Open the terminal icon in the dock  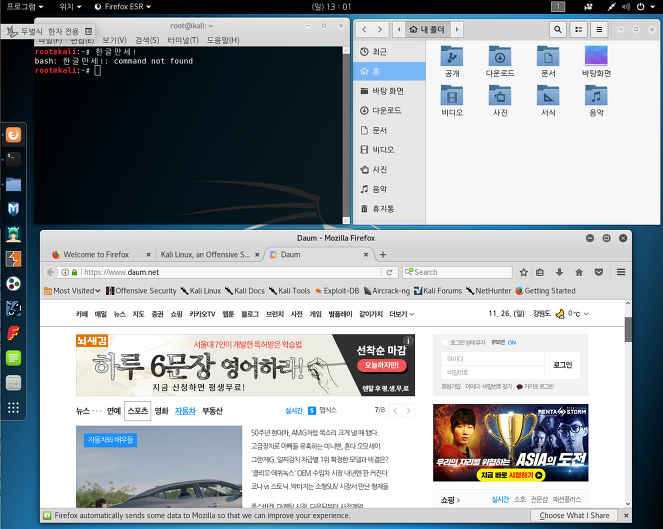point(14,159)
